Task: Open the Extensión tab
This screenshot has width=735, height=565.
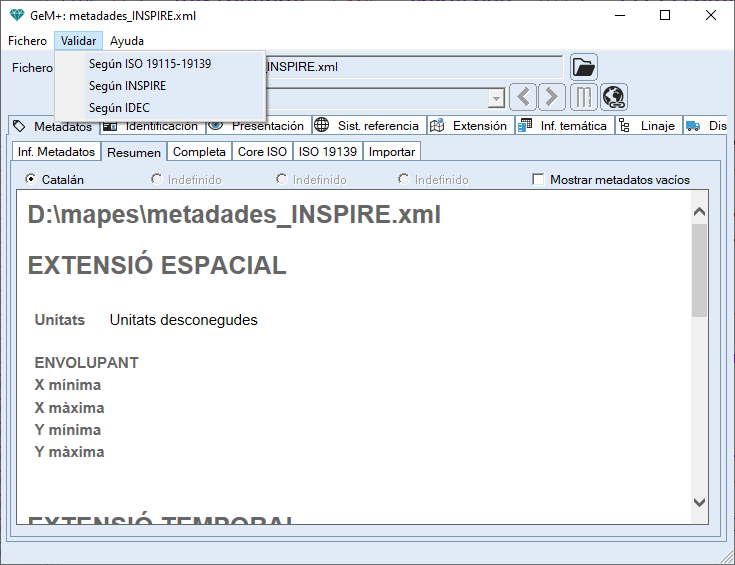Action: tap(470, 126)
